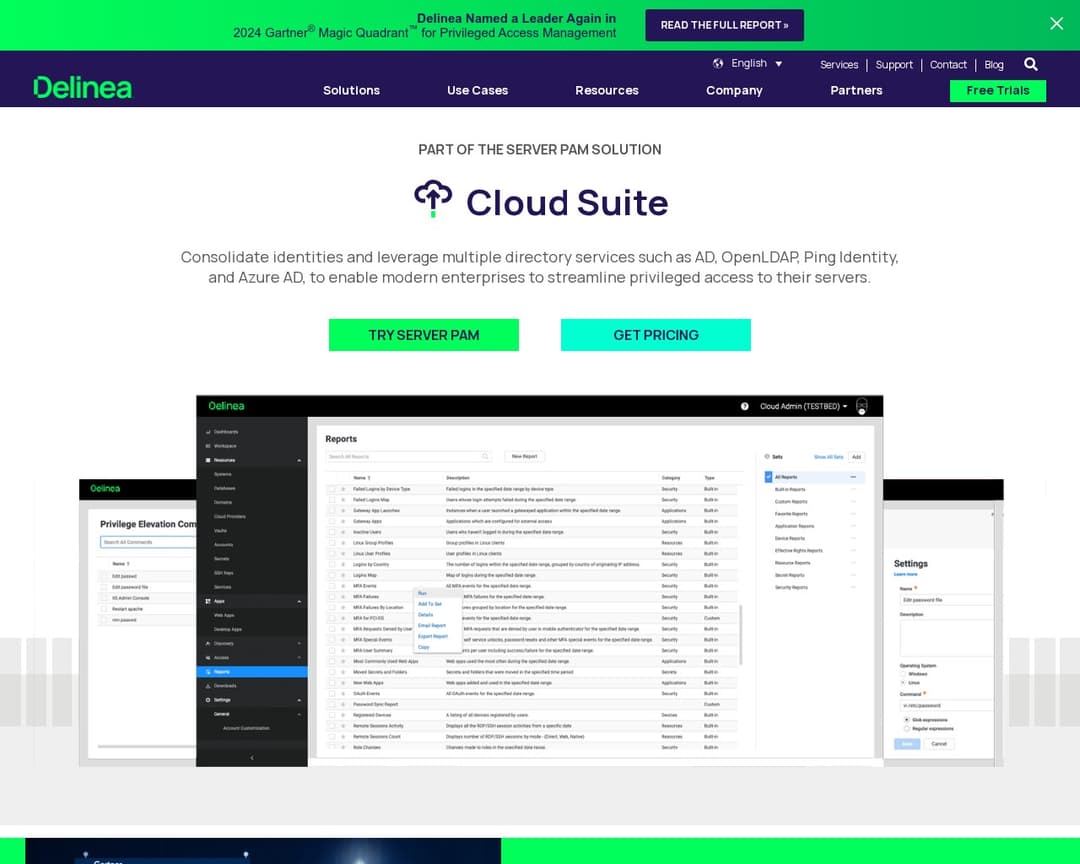The width and height of the screenshot is (1080, 864).
Task: Click the globe icon beside English
Action: pos(718,63)
